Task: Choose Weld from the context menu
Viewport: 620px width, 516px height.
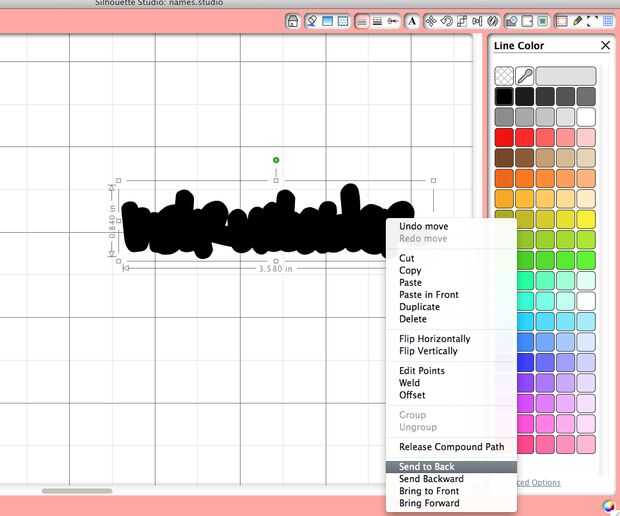Action: pyautogui.click(x=409, y=383)
